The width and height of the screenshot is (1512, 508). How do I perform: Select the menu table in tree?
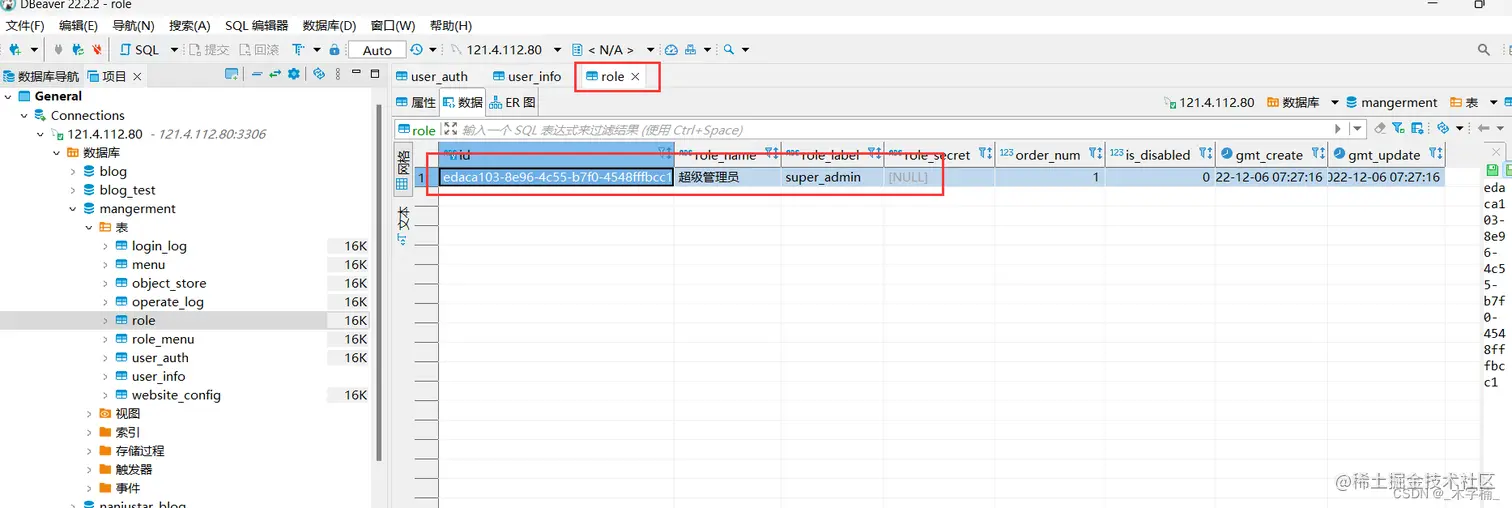tap(148, 265)
